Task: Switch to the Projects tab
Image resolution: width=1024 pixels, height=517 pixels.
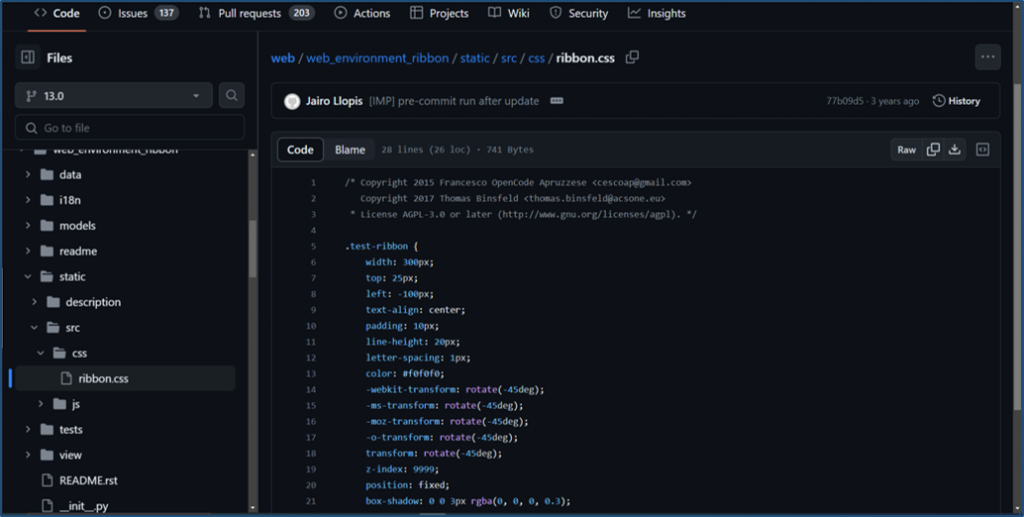Action: tap(439, 13)
